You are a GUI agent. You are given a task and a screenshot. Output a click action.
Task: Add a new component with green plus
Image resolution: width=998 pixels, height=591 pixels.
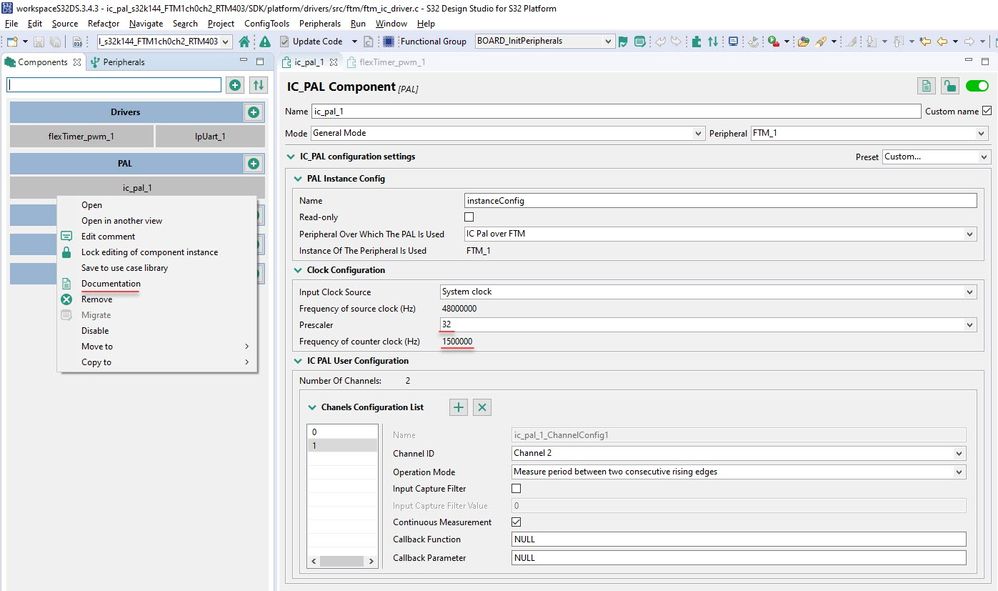click(x=235, y=85)
